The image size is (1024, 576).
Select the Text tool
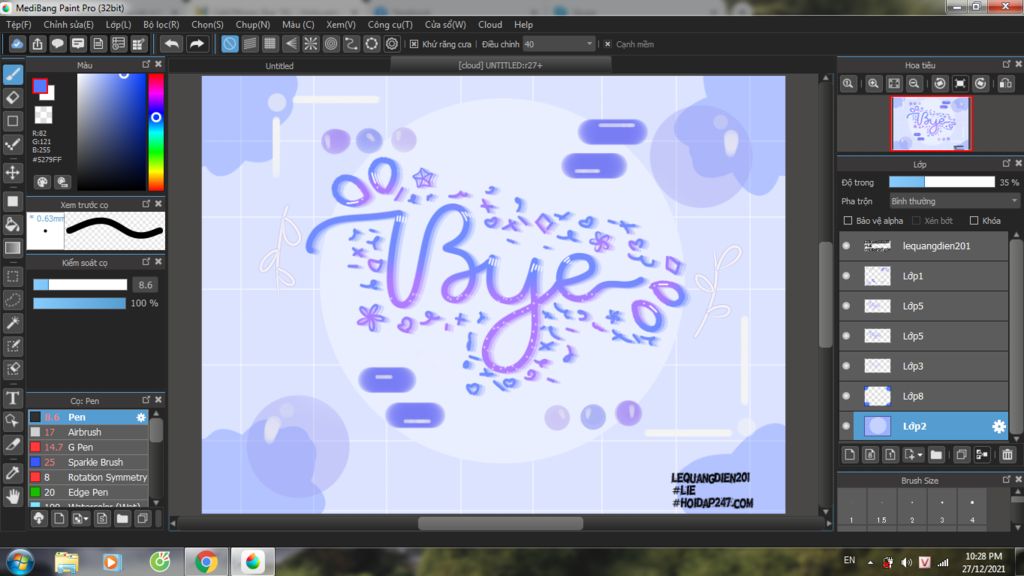tap(12, 398)
